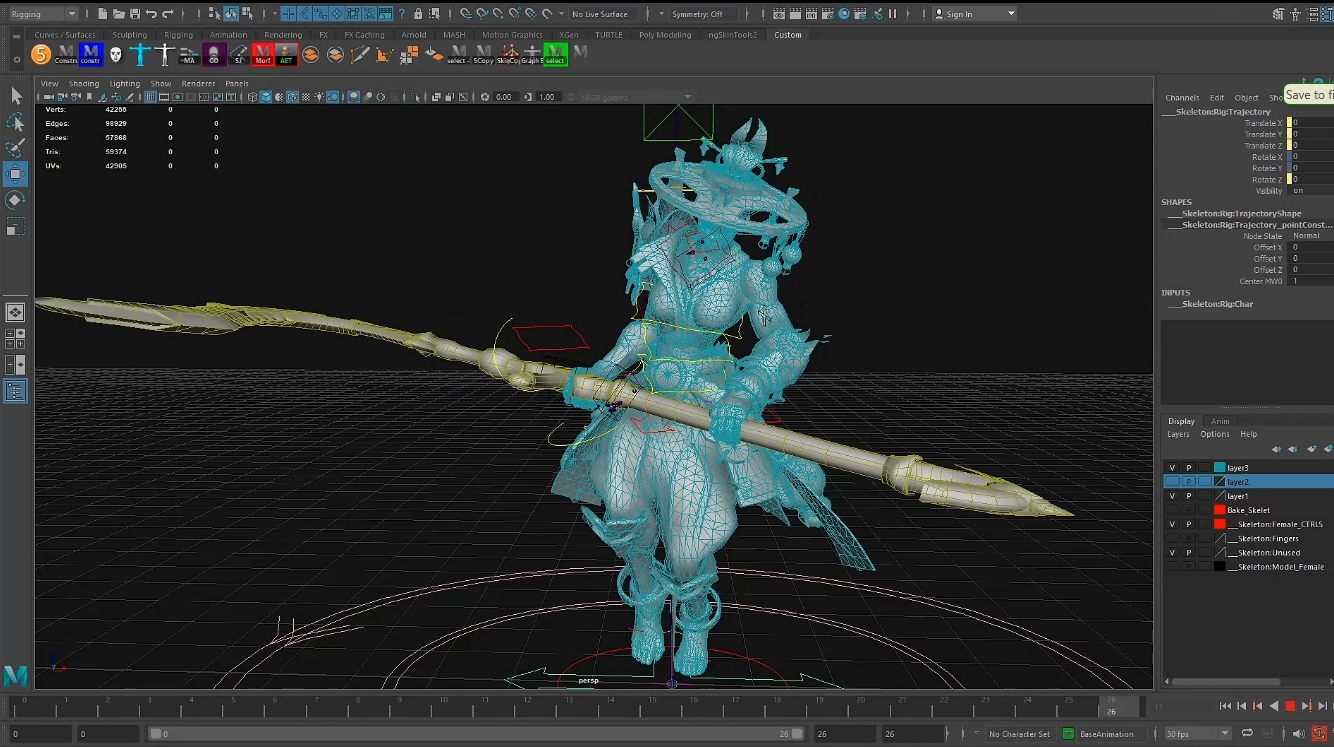1334x747 pixels.
Task: Toggle visibility V box of layer1
Action: click(1172, 496)
